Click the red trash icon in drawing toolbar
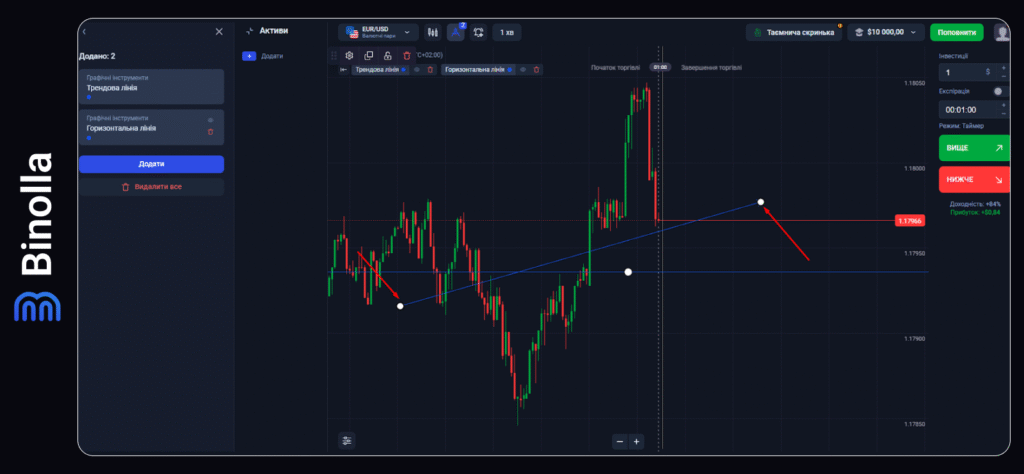This screenshot has width=1024, height=474. point(406,56)
